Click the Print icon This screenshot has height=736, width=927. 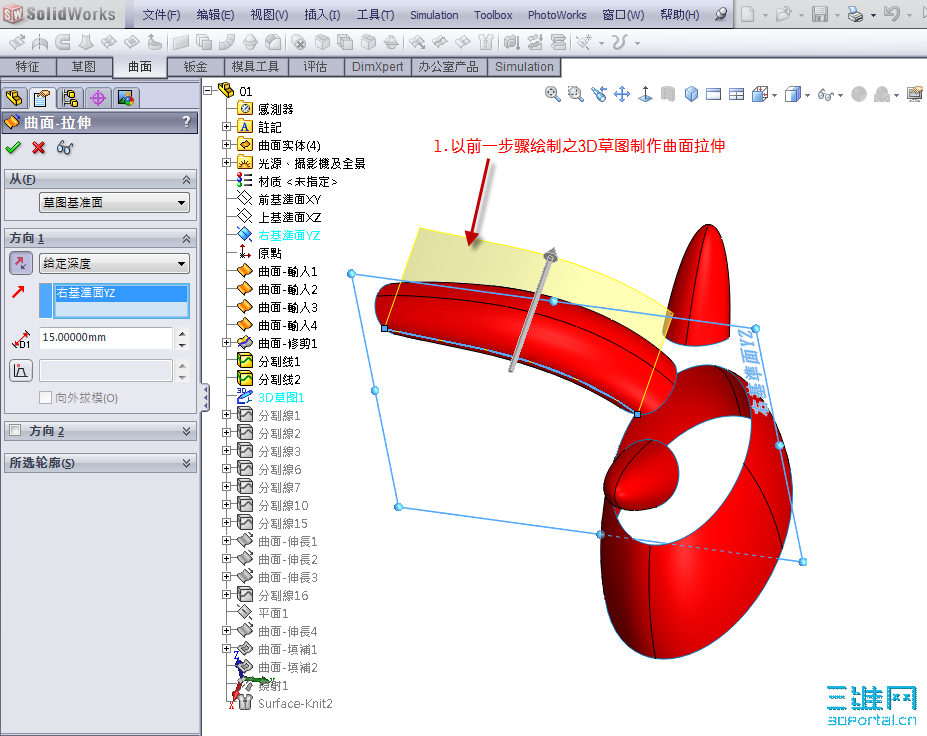point(855,14)
